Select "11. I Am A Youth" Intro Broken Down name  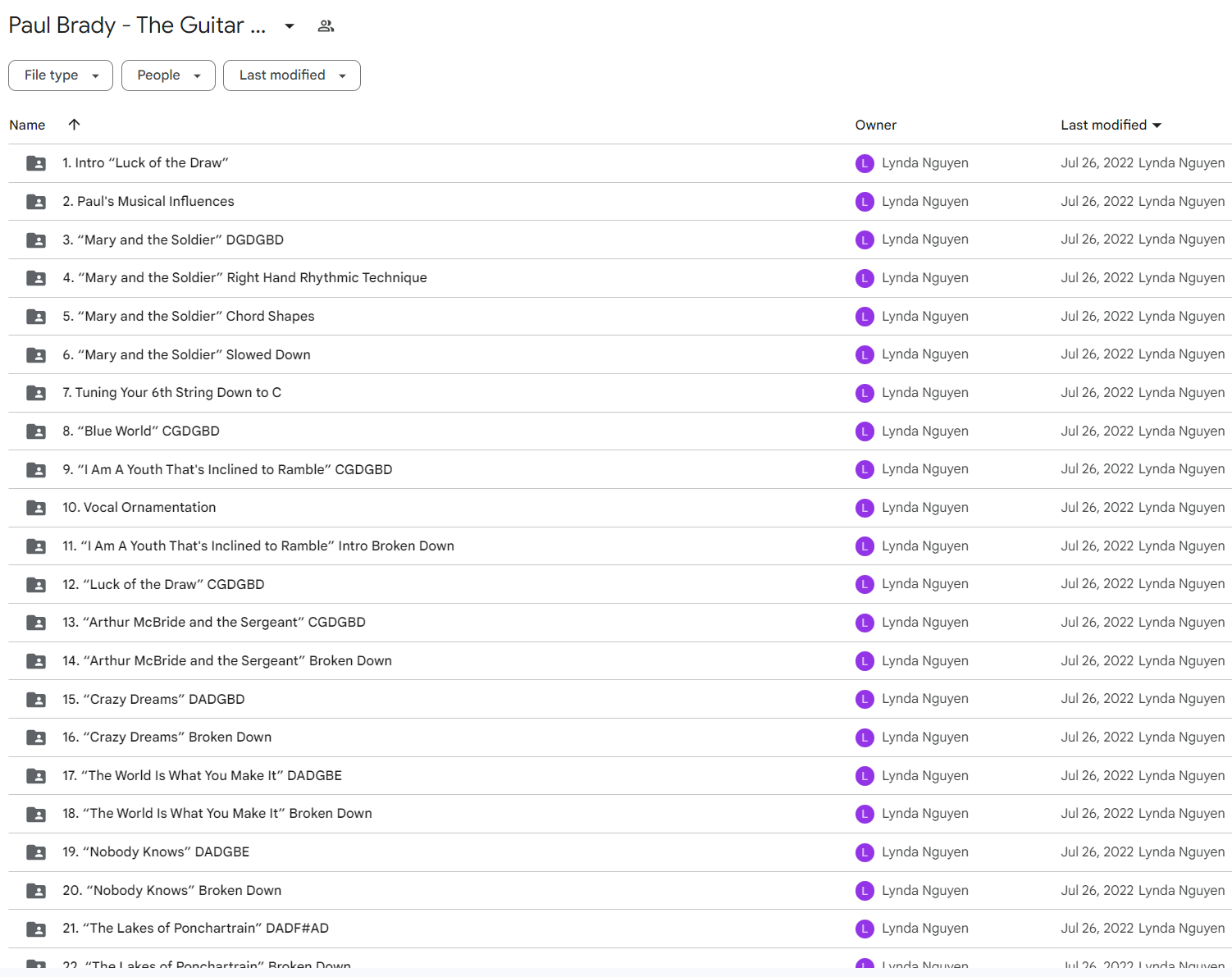pos(258,546)
